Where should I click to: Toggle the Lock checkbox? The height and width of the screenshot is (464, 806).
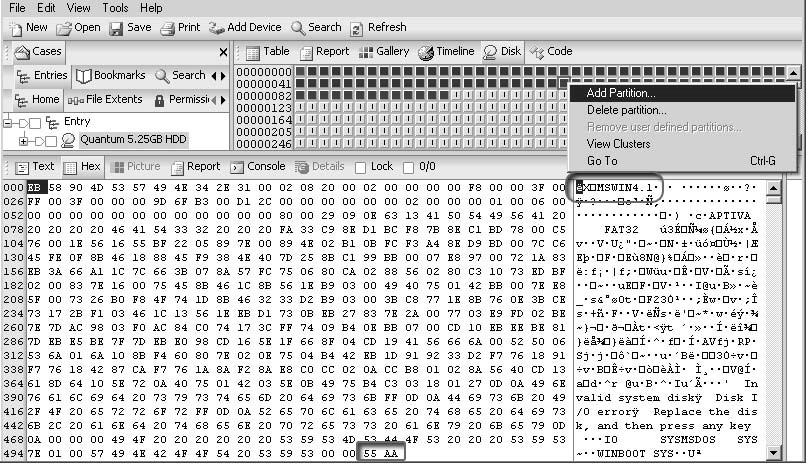pos(360,167)
